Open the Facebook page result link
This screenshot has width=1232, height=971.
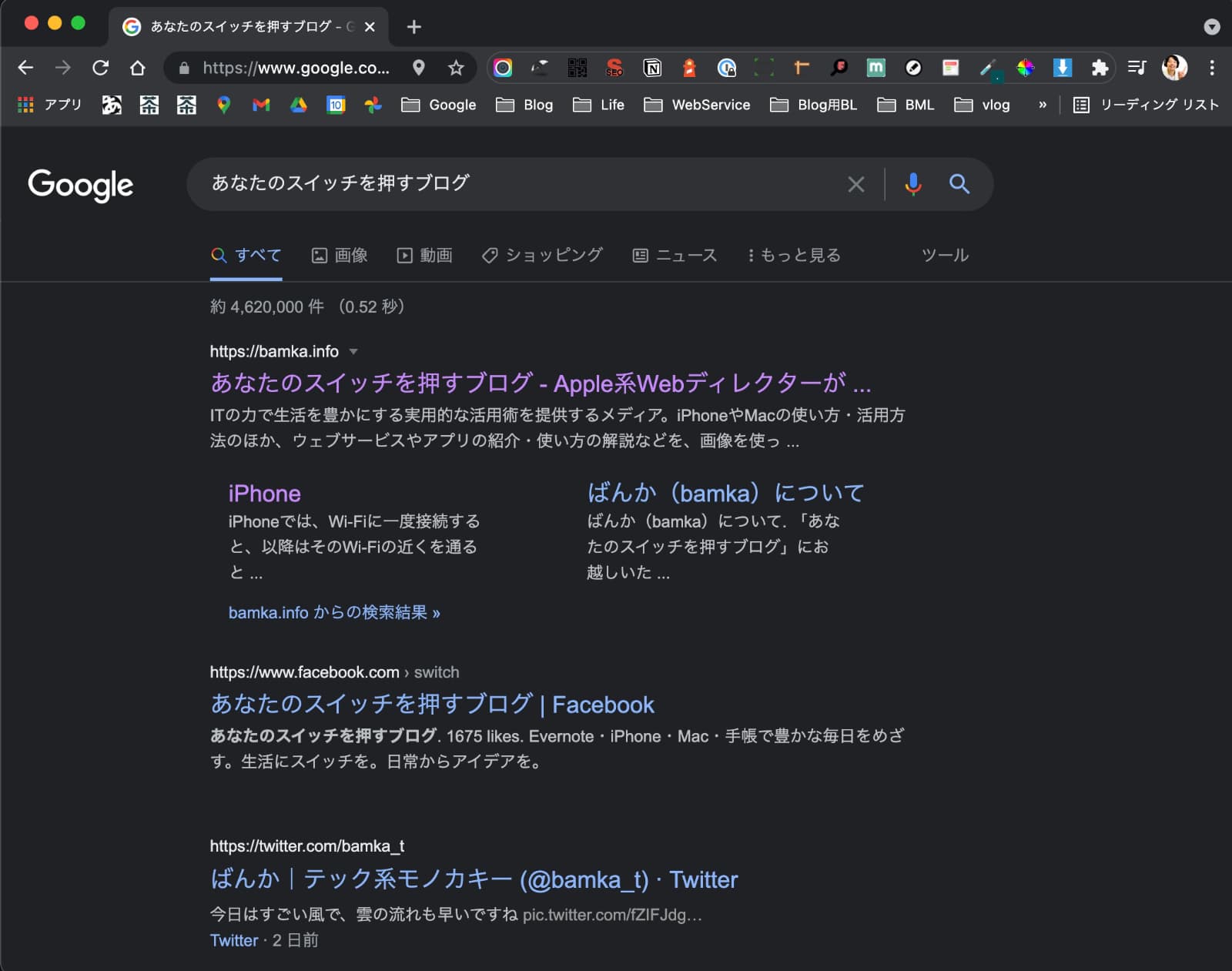(x=432, y=705)
